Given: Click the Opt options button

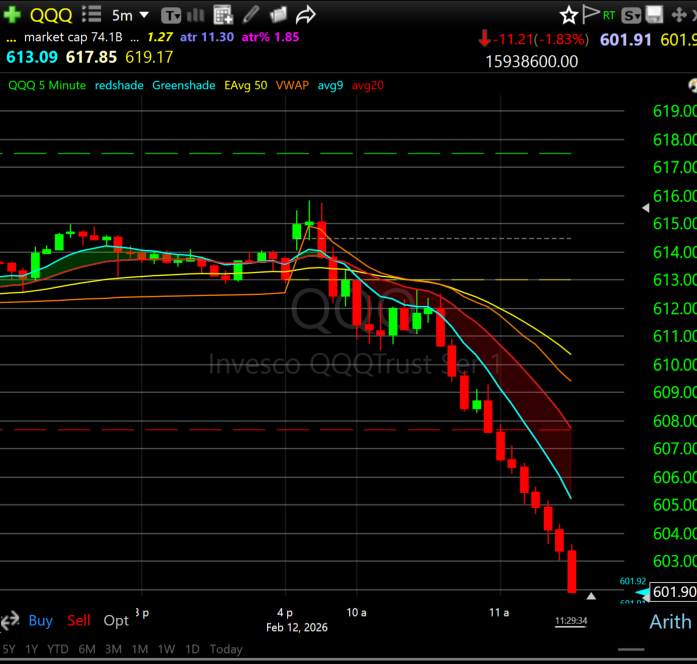Looking at the screenshot, I should pyautogui.click(x=116, y=620).
